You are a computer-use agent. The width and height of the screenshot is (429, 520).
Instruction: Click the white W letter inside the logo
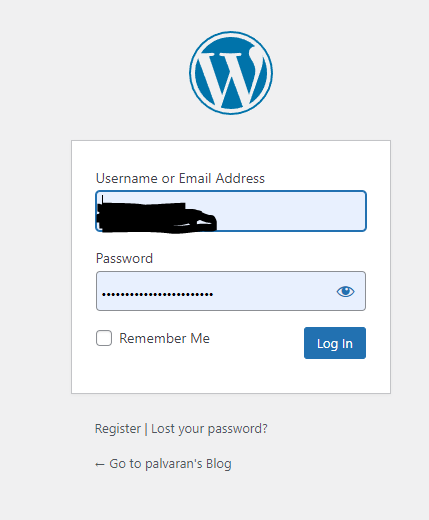(x=231, y=73)
